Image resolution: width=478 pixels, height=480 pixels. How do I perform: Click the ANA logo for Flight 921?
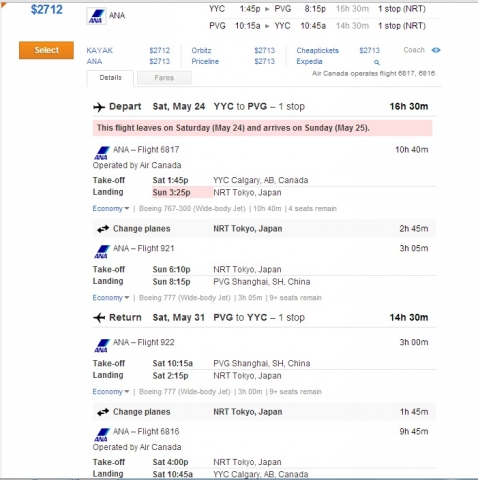click(102, 252)
